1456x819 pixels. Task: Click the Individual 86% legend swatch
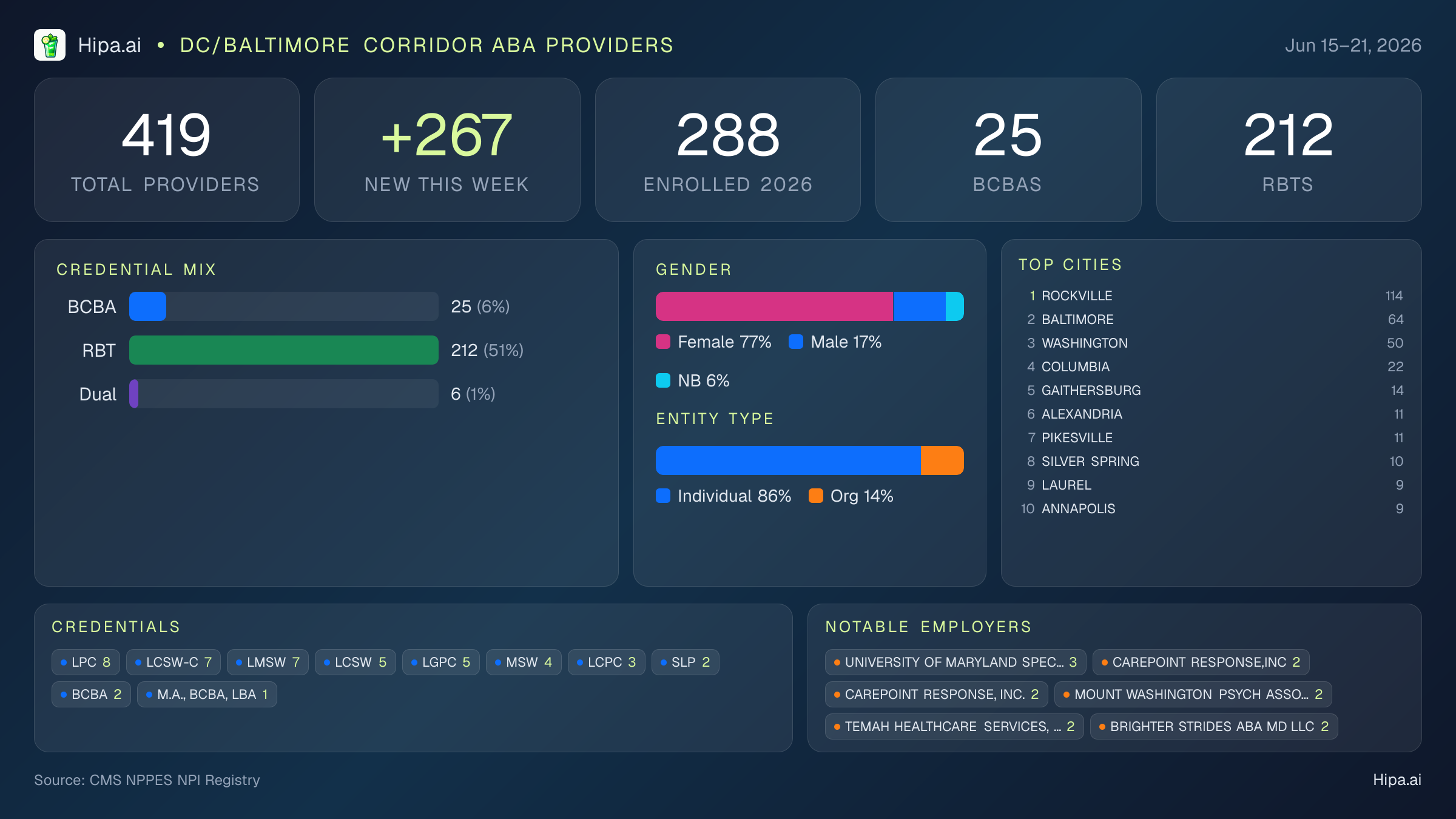pyautogui.click(x=663, y=496)
